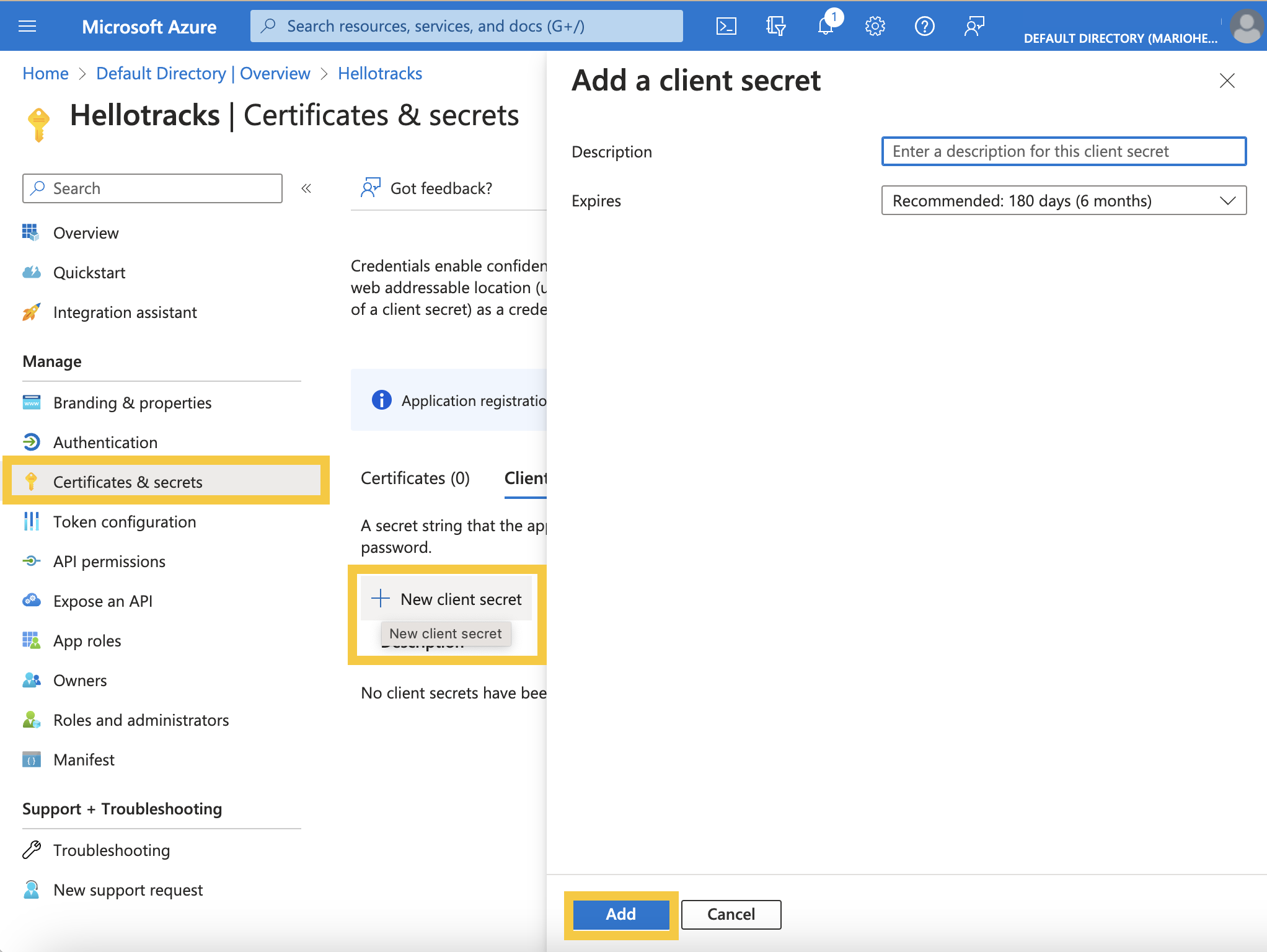Viewport: 1267px width, 952px height.
Task: Click the Add button
Action: coord(621,914)
